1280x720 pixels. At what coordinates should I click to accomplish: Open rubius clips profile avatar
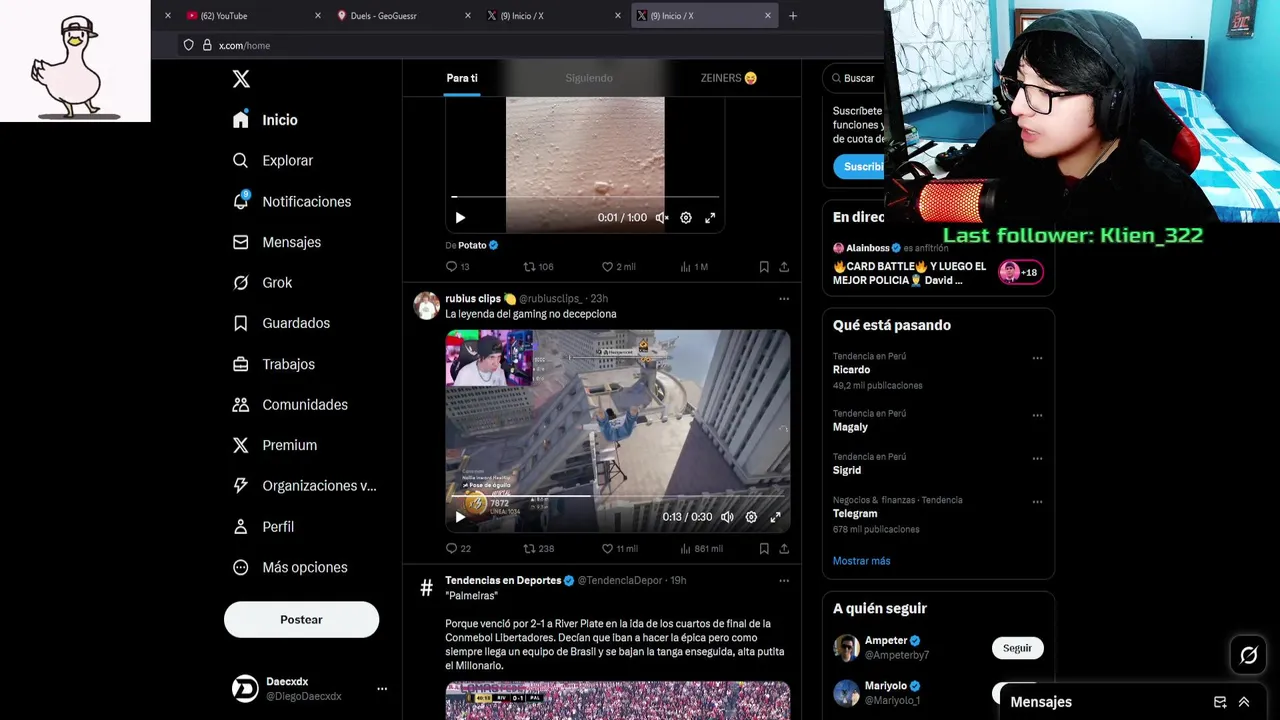coord(427,305)
